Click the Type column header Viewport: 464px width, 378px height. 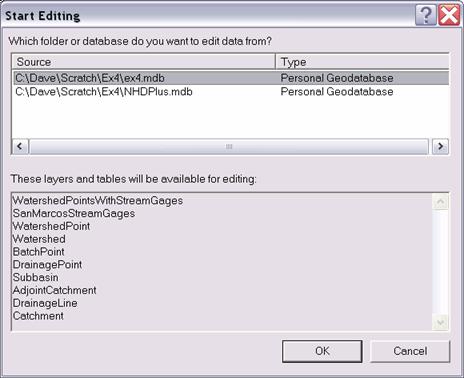362,62
